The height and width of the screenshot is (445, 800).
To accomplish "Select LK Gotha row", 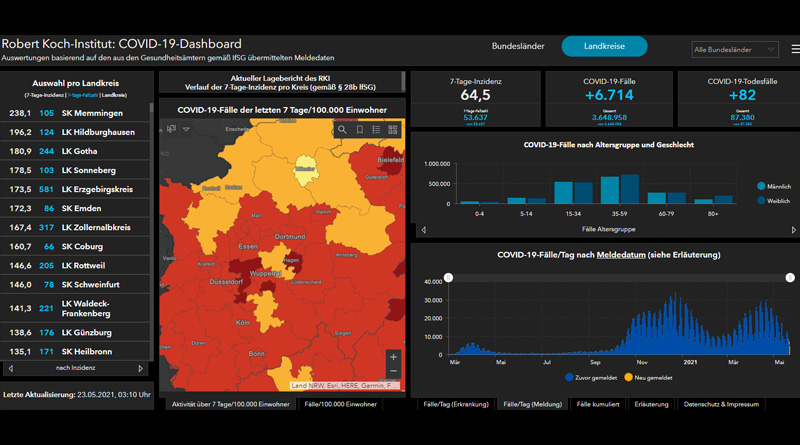I will [x=75, y=151].
